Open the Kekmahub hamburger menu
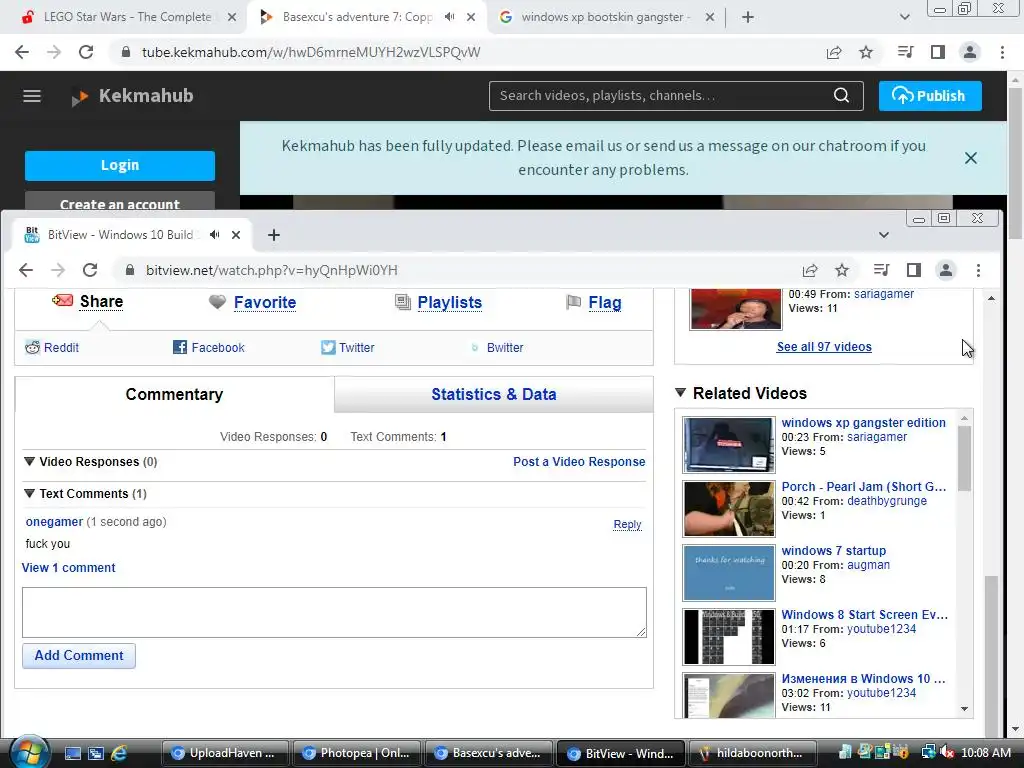 click(32, 96)
